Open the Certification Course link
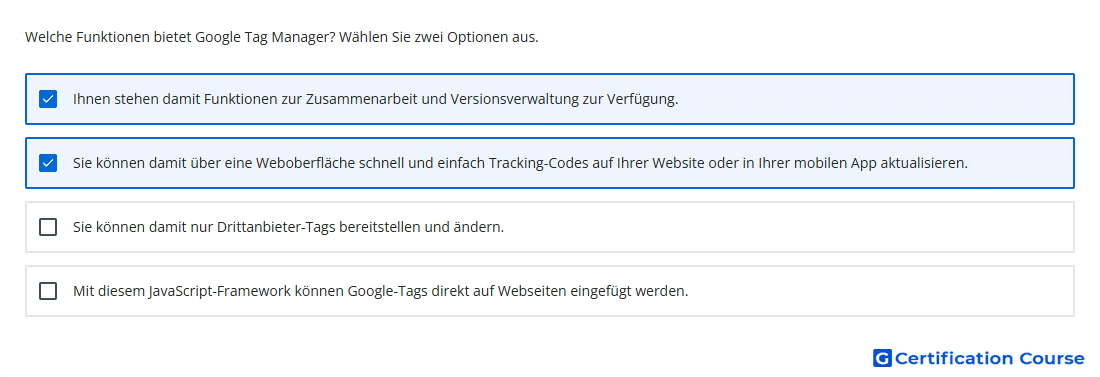Image resolution: width=1100 pixels, height=377 pixels. point(979,359)
